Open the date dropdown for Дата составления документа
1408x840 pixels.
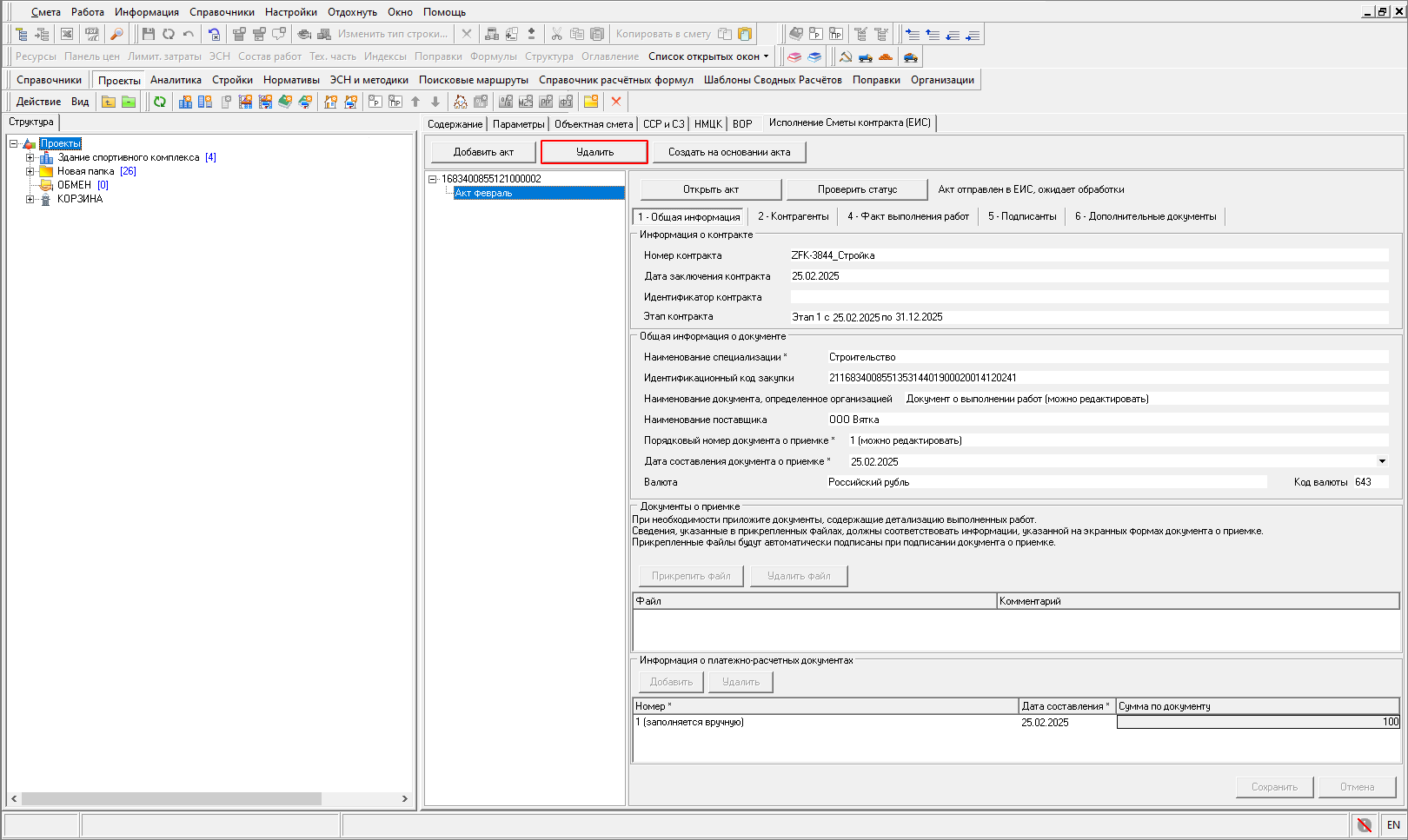[x=1382, y=461]
